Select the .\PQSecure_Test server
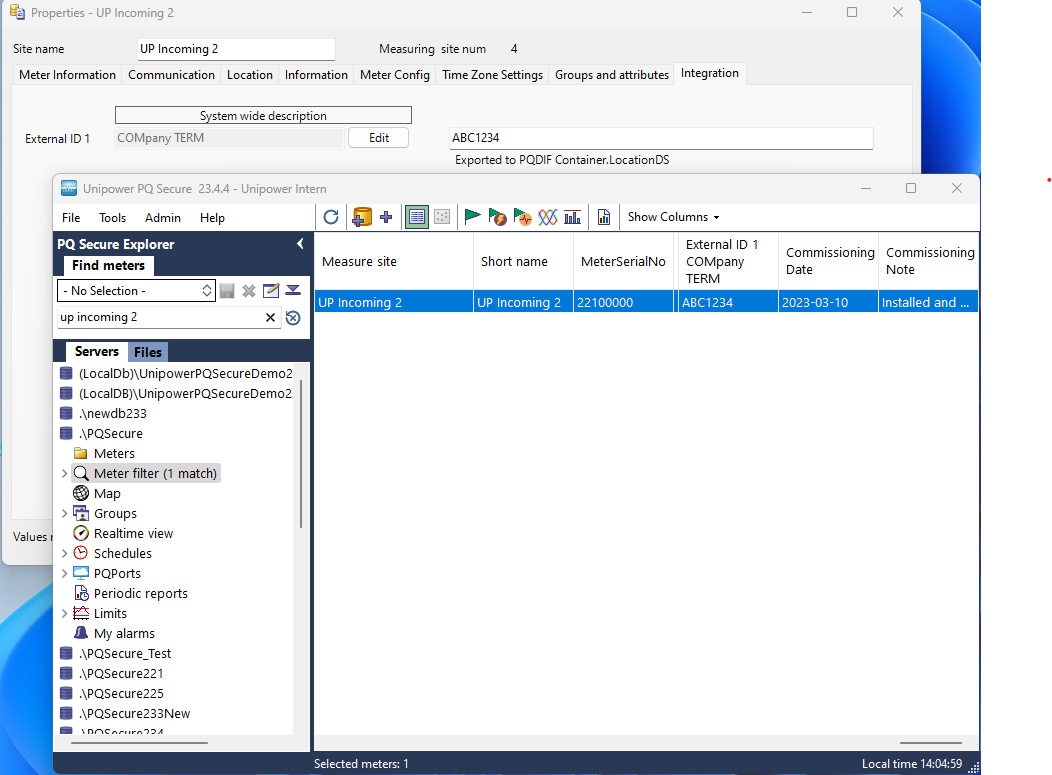The height and width of the screenshot is (775, 1052). (125, 653)
